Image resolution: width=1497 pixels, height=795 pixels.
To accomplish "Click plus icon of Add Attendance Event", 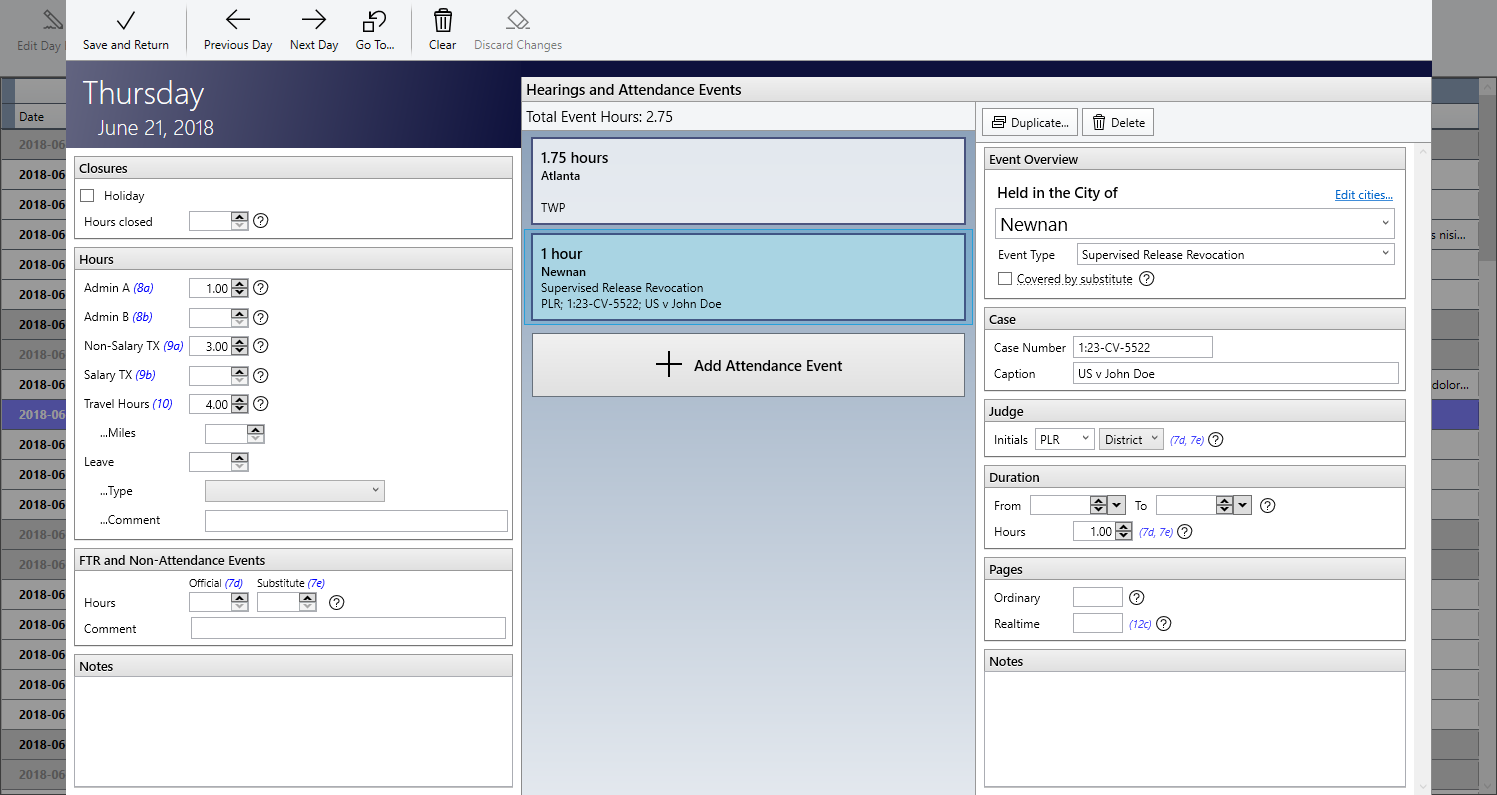I will tap(668, 365).
